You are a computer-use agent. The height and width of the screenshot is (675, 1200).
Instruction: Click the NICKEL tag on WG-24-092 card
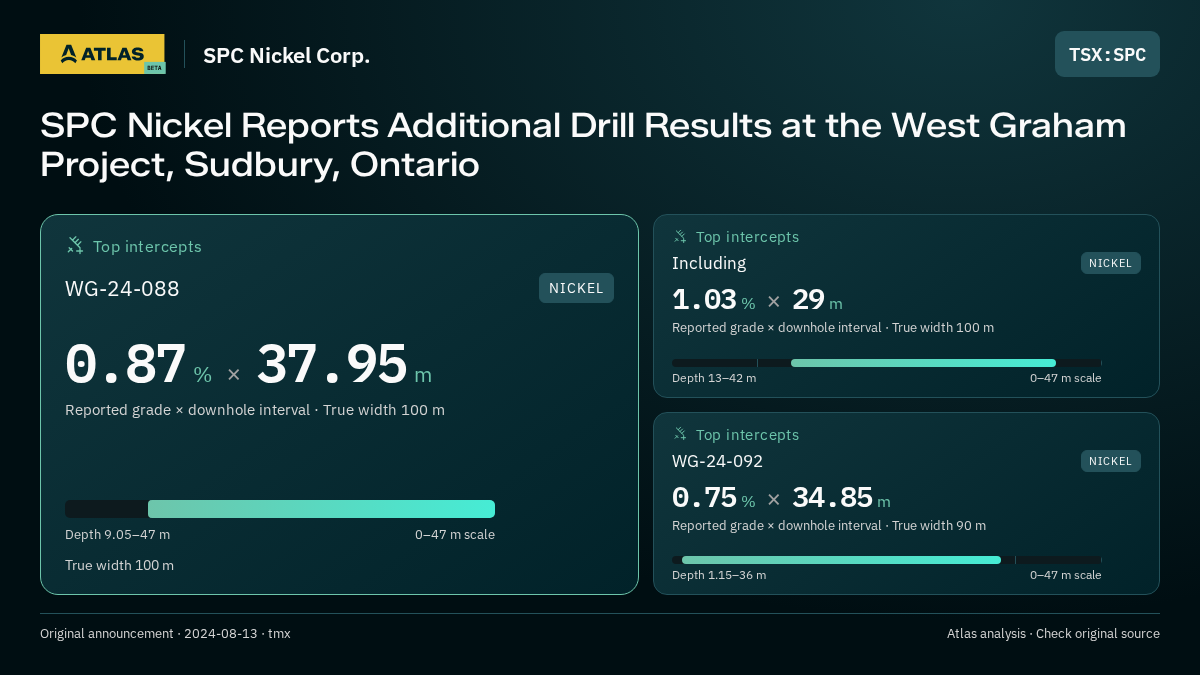pos(1110,461)
